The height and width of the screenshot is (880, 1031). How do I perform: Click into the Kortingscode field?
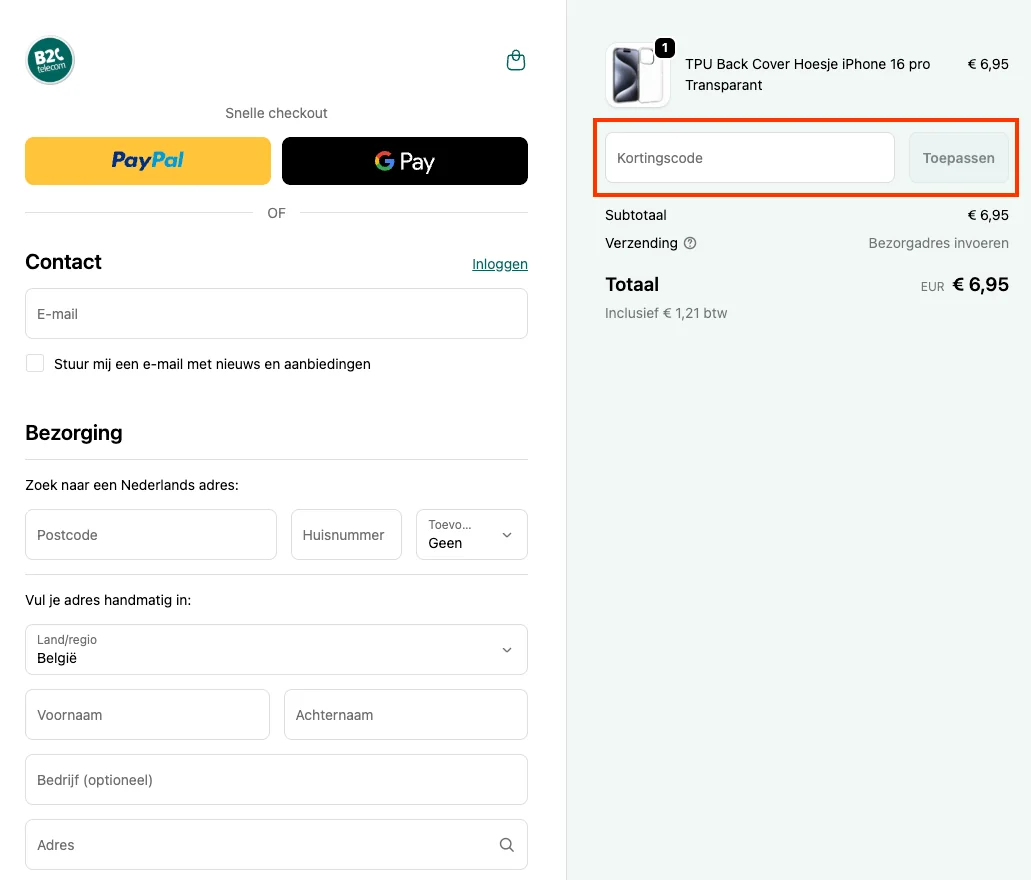click(x=749, y=158)
